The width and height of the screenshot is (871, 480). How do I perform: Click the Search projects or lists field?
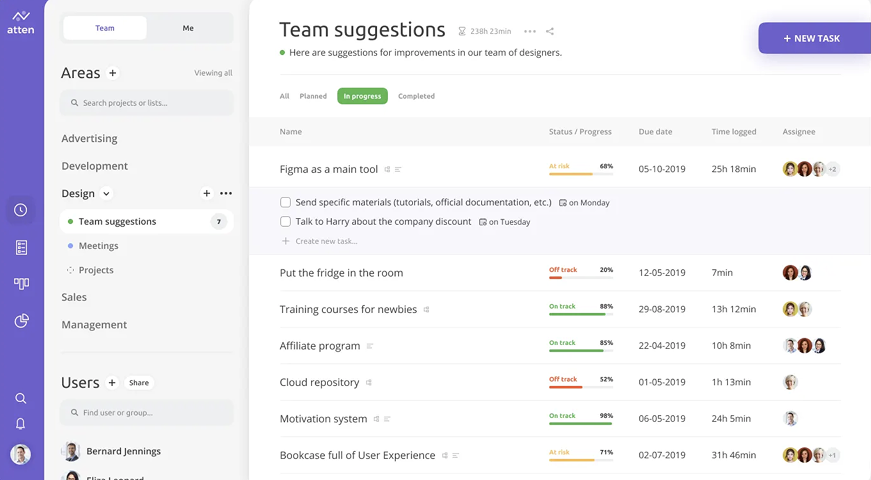click(x=147, y=103)
